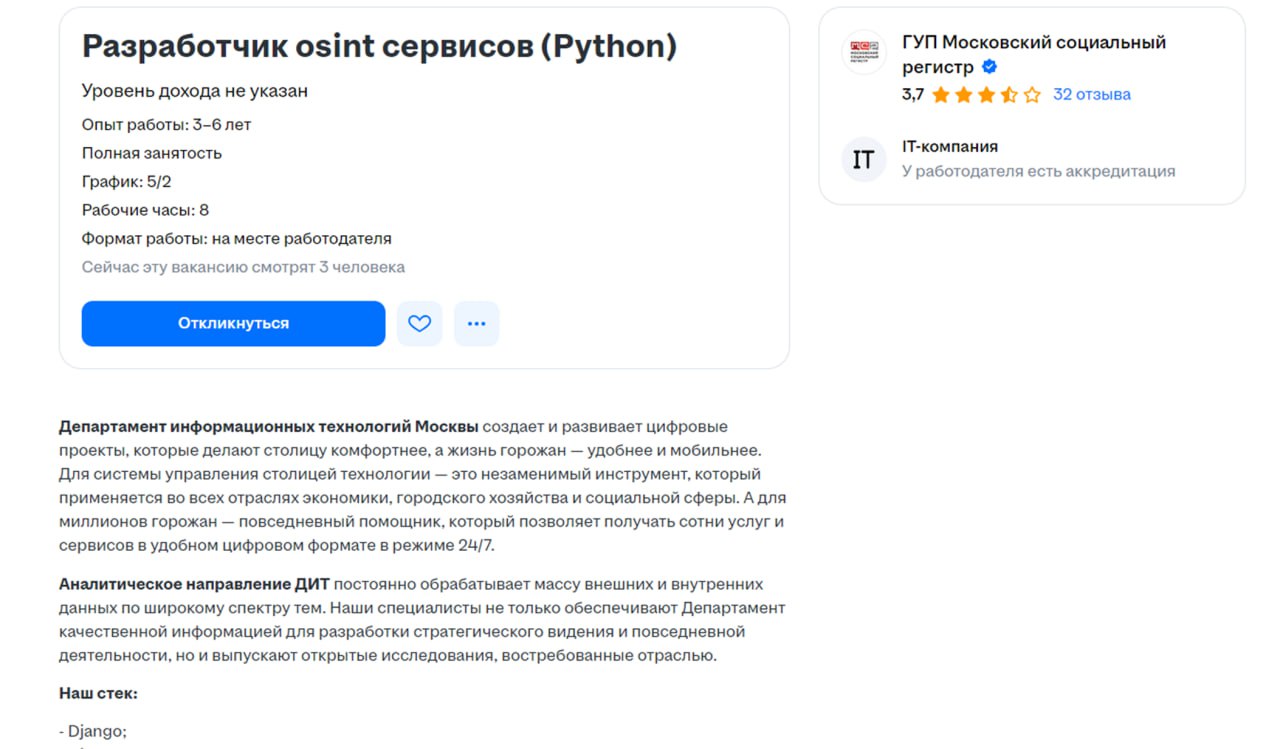Select the Django list item
Screen dimensions: 1280x749
[x=92, y=731]
